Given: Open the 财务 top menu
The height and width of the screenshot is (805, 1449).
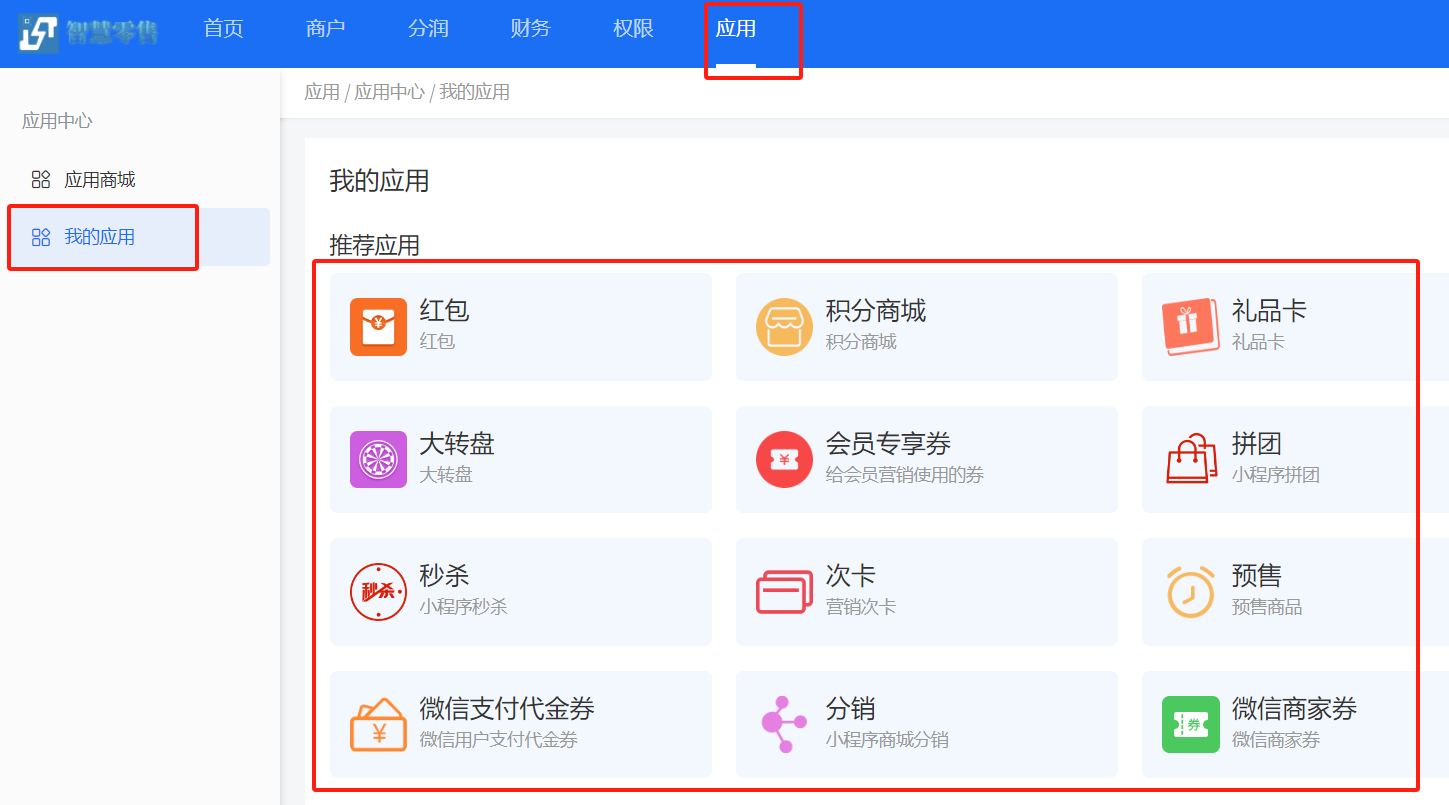Looking at the screenshot, I should (530, 29).
